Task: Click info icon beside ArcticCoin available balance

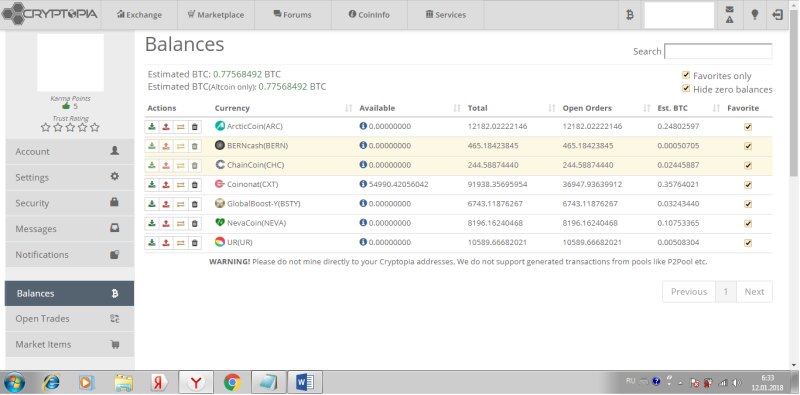Action: [x=363, y=126]
